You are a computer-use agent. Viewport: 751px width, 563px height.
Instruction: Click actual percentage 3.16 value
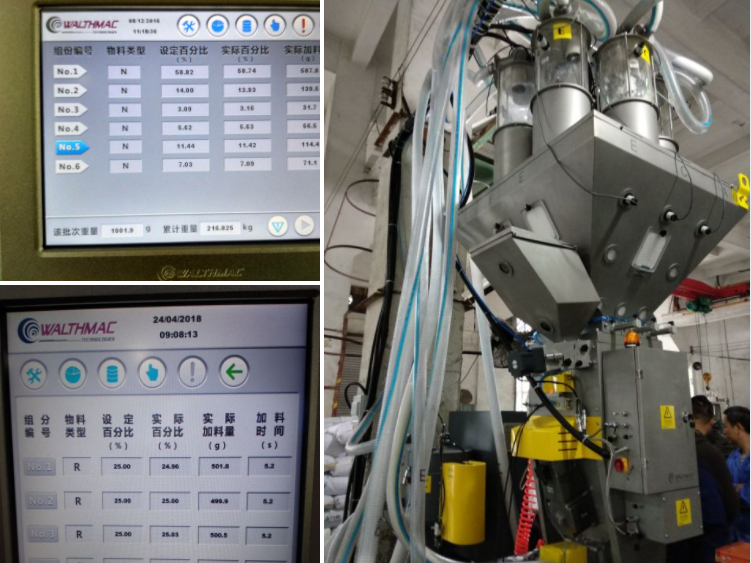click(x=247, y=108)
